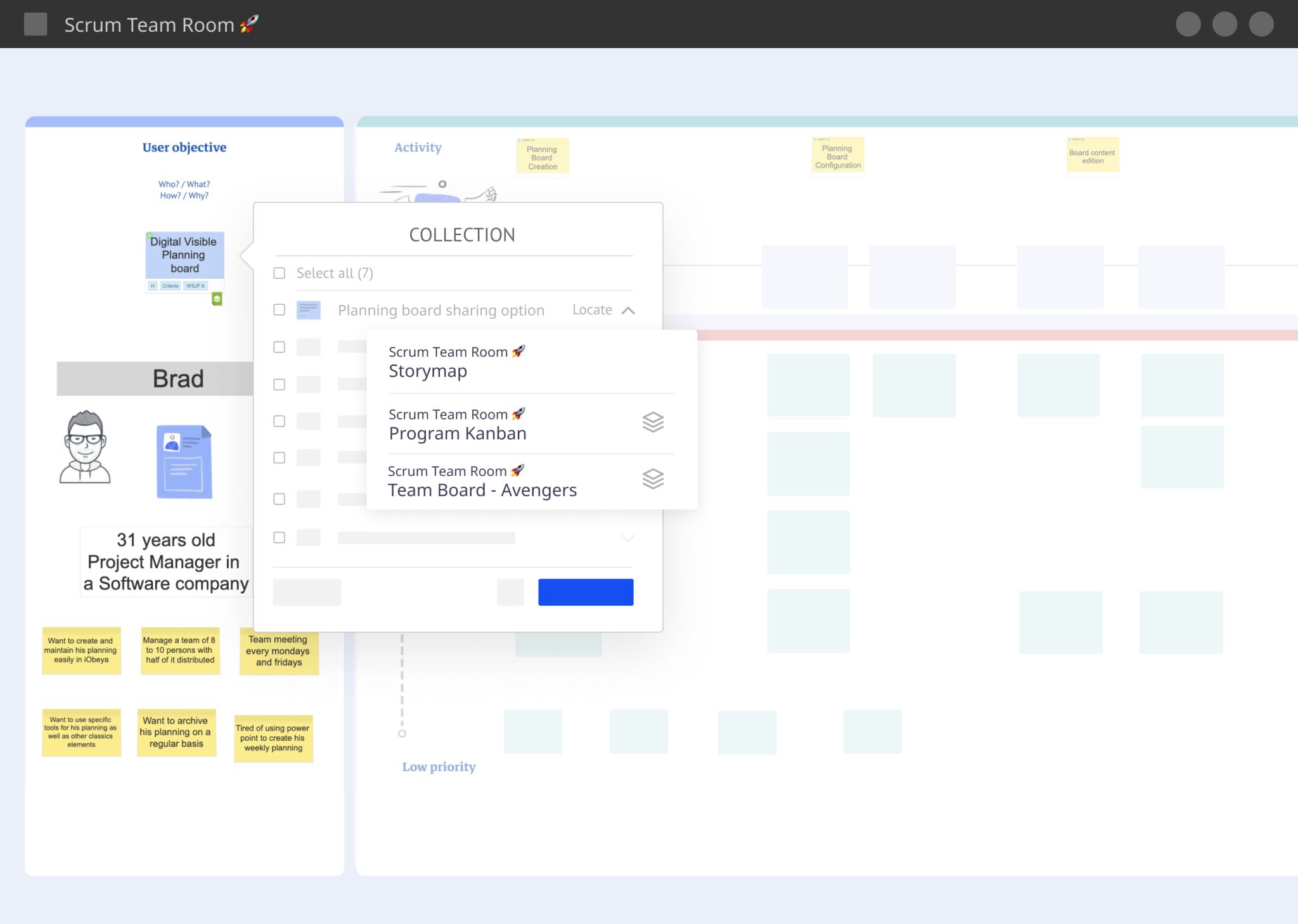Select the sticky note about archiving his planning regularly
The image size is (1298, 924).
click(177, 733)
